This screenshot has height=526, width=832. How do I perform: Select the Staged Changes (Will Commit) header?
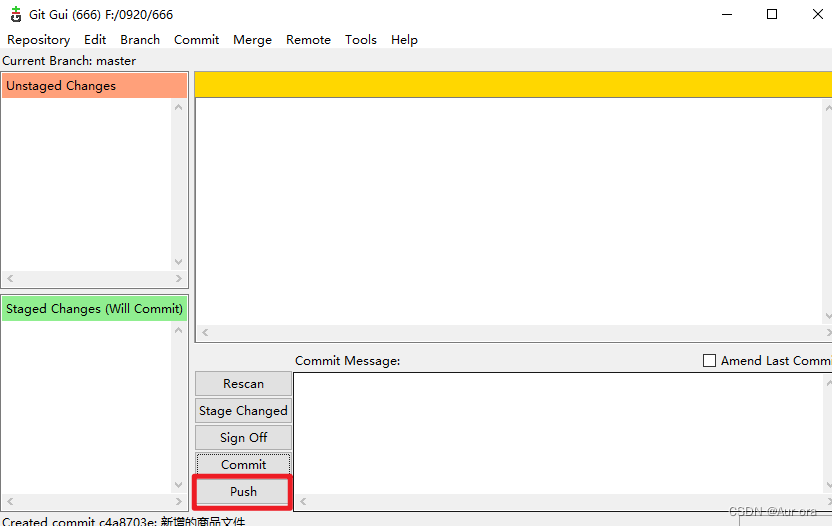pyautogui.click(x=94, y=309)
